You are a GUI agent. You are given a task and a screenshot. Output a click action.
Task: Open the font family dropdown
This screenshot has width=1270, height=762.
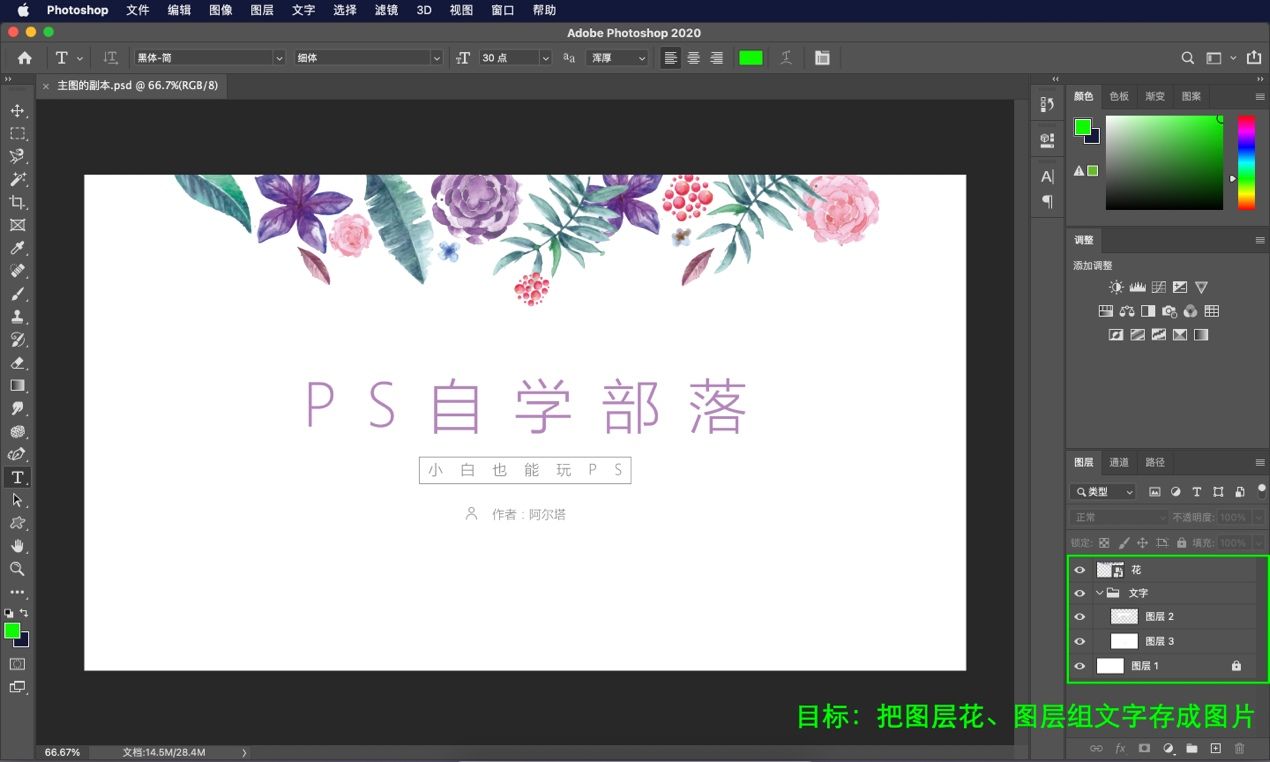pyautogui.click(x=278, y=57)
